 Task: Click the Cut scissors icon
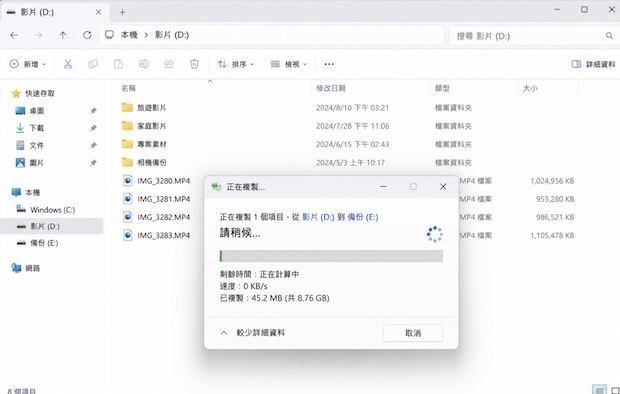coord(68,64)
